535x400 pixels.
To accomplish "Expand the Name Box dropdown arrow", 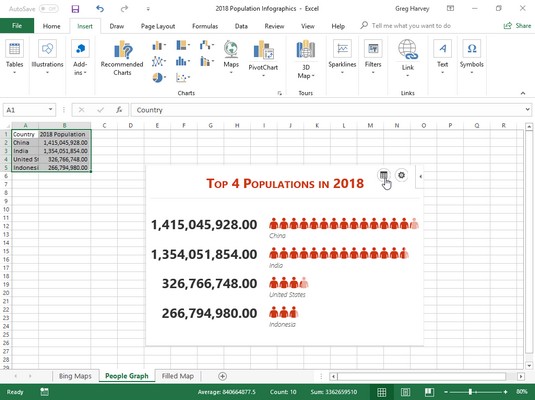I will click(50, 110).
